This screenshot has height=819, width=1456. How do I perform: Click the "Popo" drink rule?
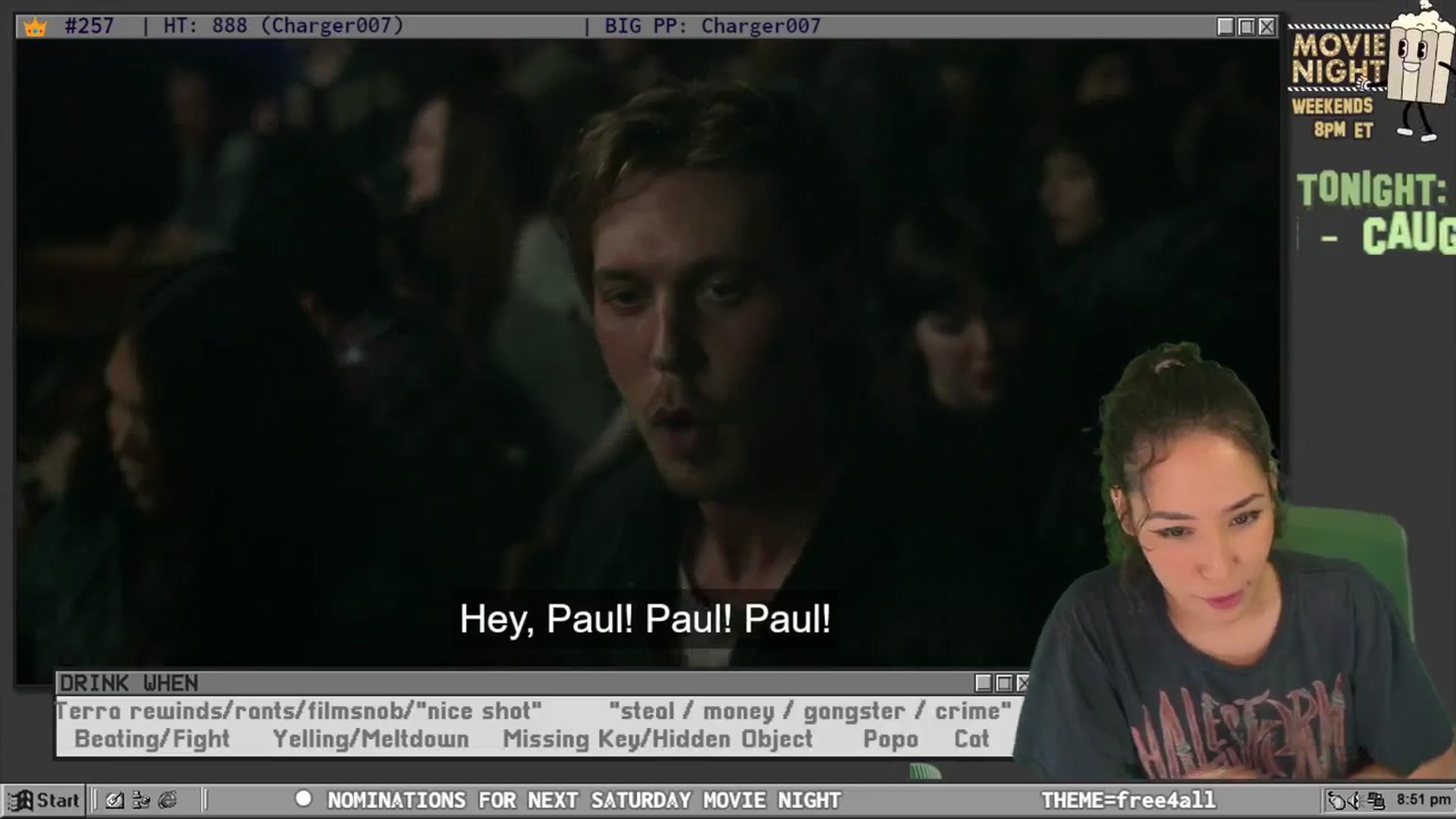(890, 739)
